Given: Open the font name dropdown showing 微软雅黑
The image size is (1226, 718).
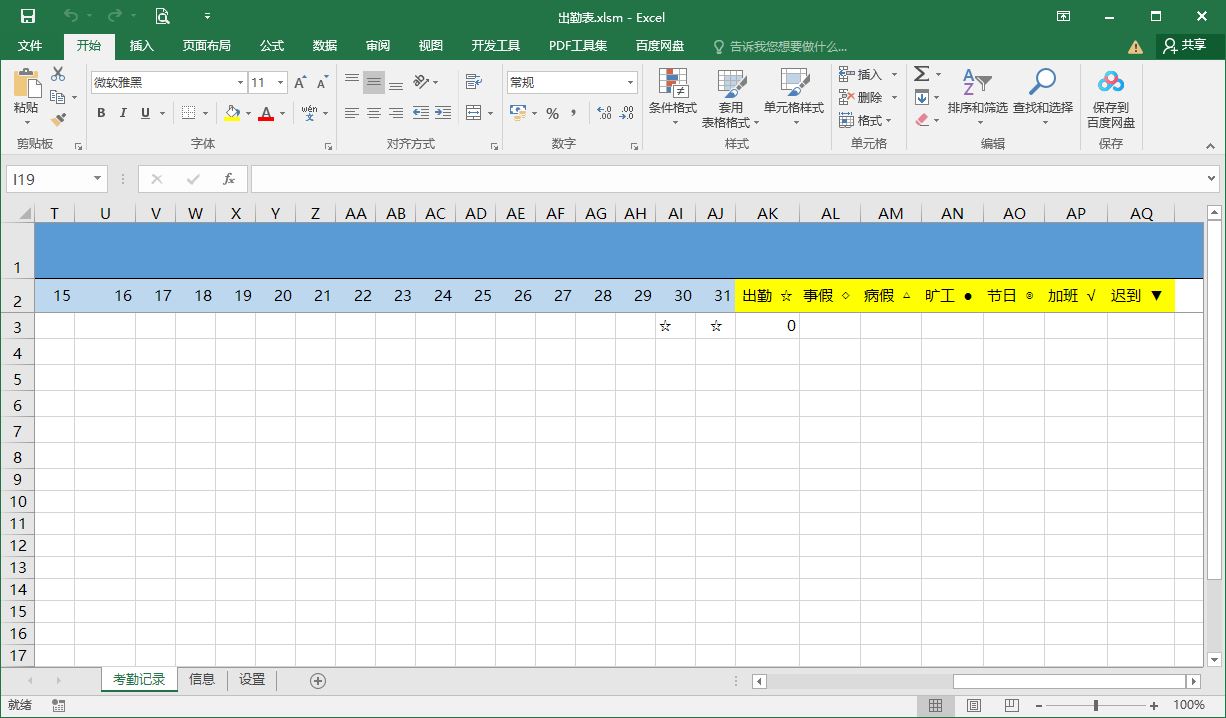Looking at the screenshot, I should (239, 81).
